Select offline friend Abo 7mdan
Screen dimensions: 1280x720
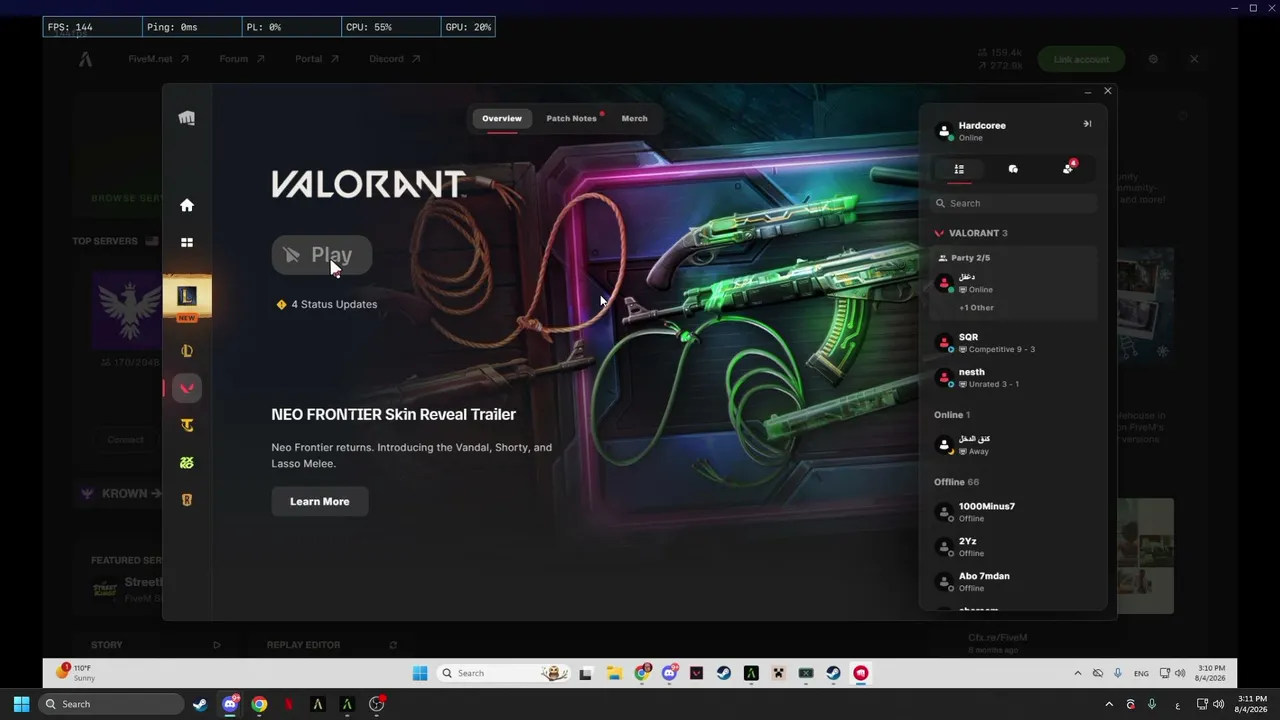click(1013, 582)
